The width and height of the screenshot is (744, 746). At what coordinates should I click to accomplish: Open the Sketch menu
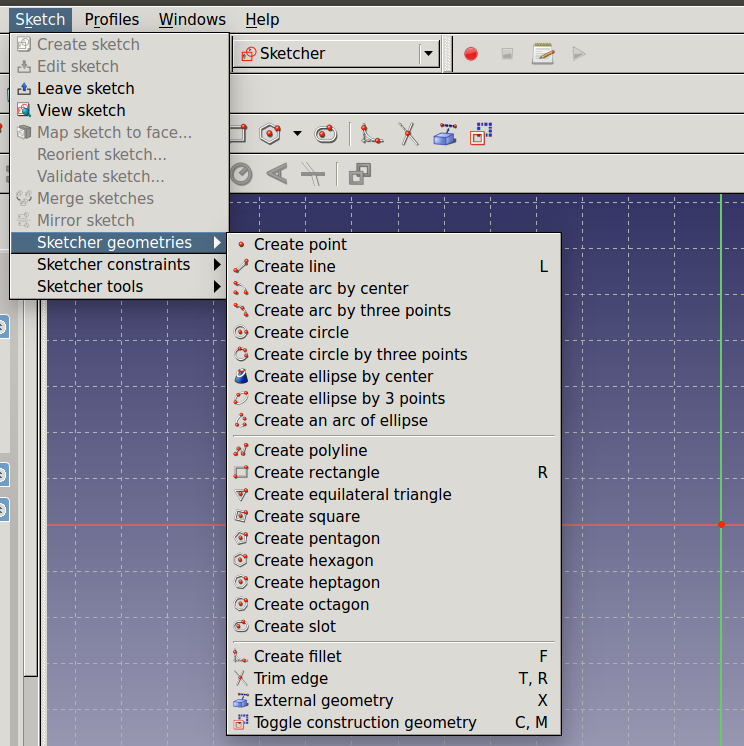click(x=40, y=20)
